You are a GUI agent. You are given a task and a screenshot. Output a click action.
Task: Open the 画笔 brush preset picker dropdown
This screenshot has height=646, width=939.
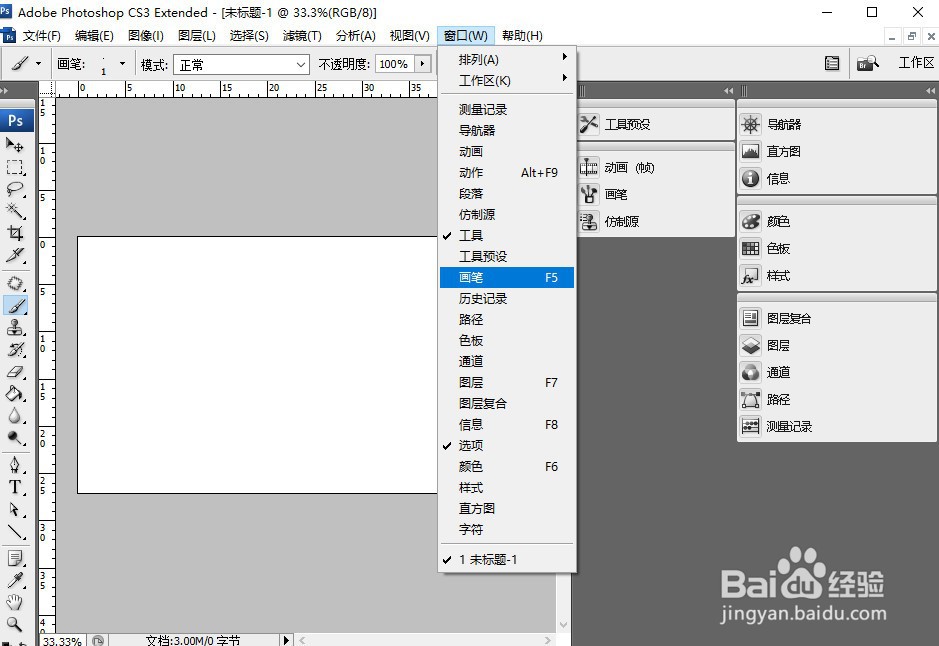coord(124,63)
